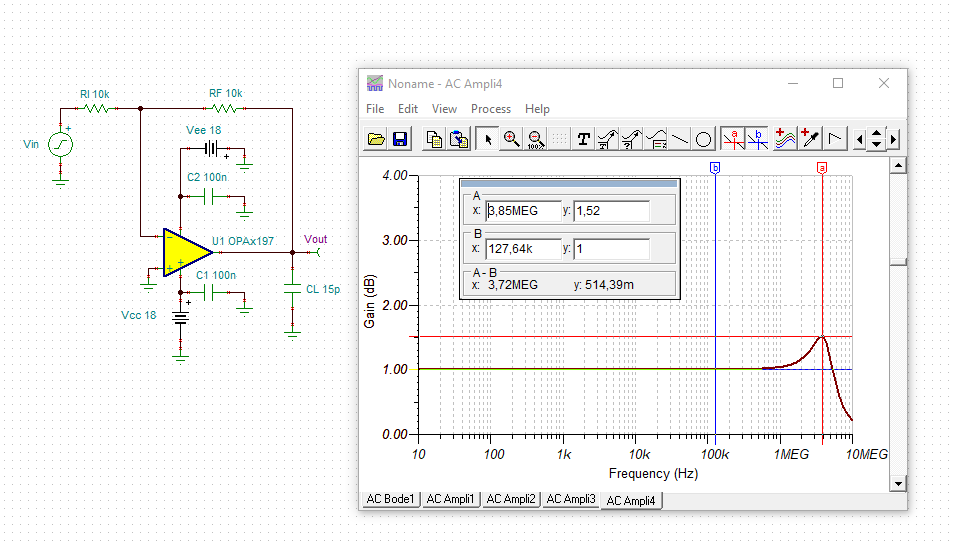
Task: Open the File menu
Action: coord(375,109)
